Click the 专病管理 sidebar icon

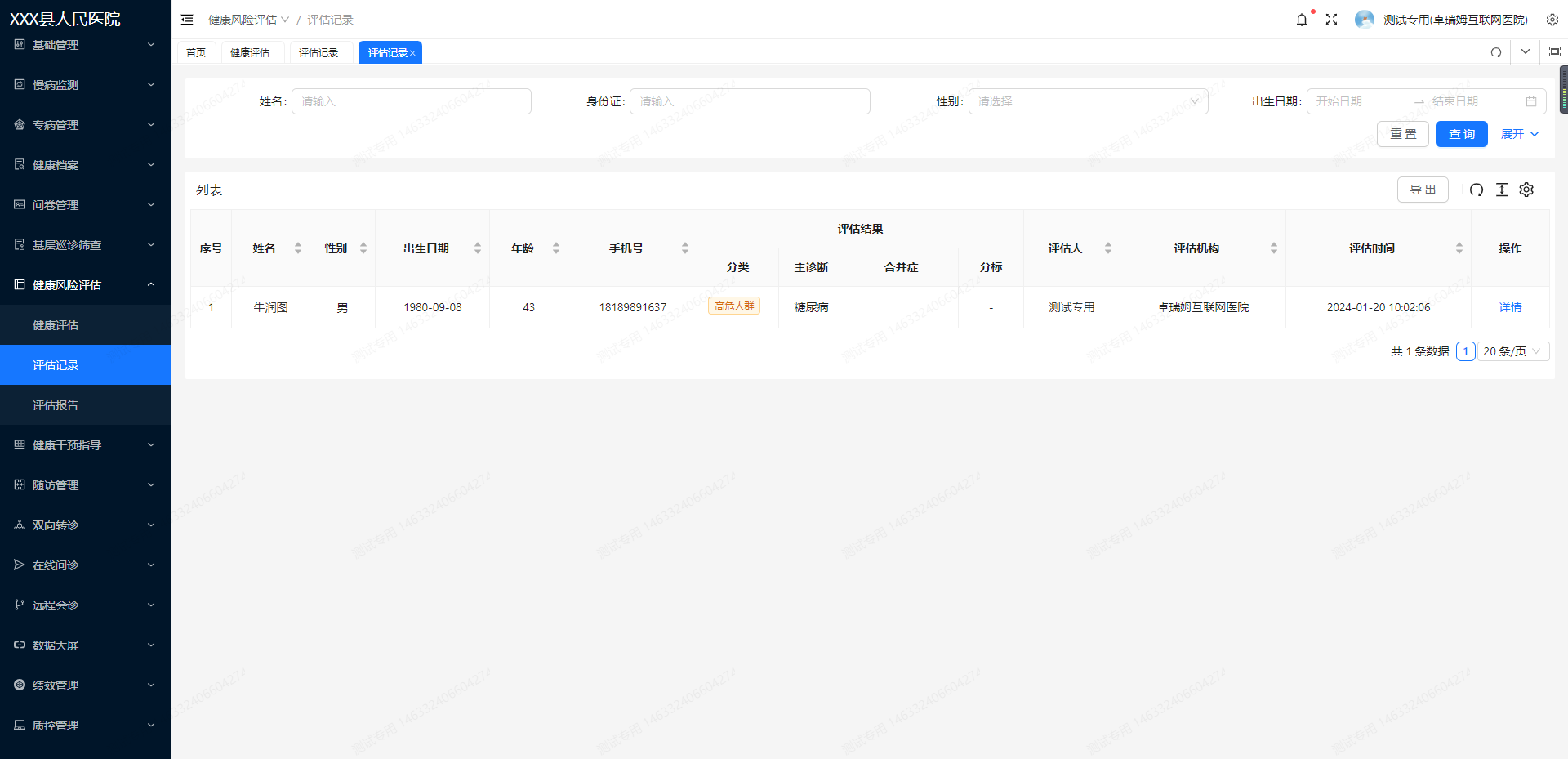coord(20,124)
